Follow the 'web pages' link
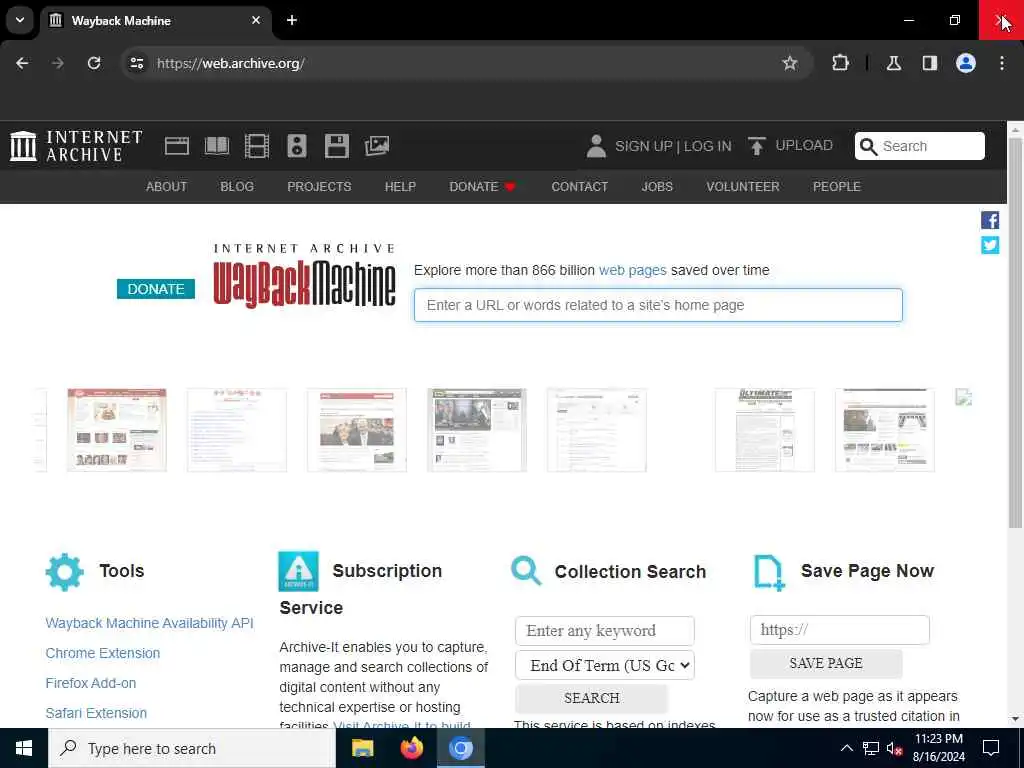Viewport: 1024px width, 768px height. [632, 270]
